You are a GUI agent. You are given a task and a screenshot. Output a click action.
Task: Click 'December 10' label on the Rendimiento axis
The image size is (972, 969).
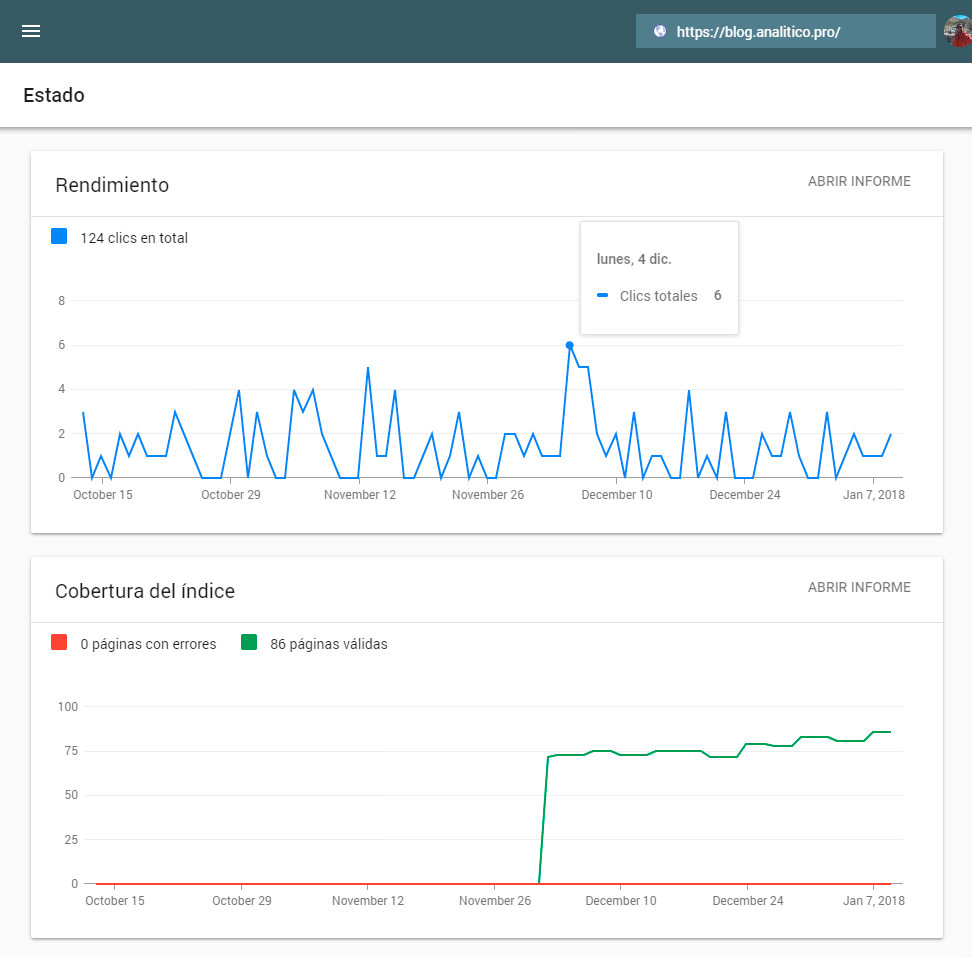pos(617,495)
